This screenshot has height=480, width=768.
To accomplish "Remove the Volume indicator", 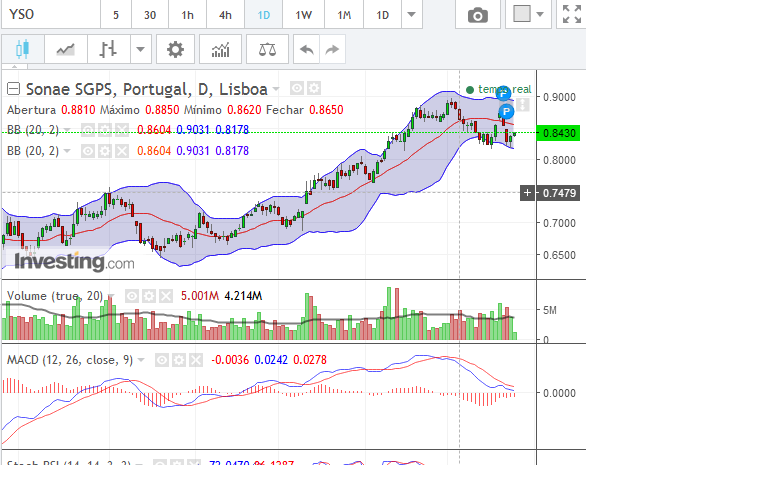I will (166, 296).
